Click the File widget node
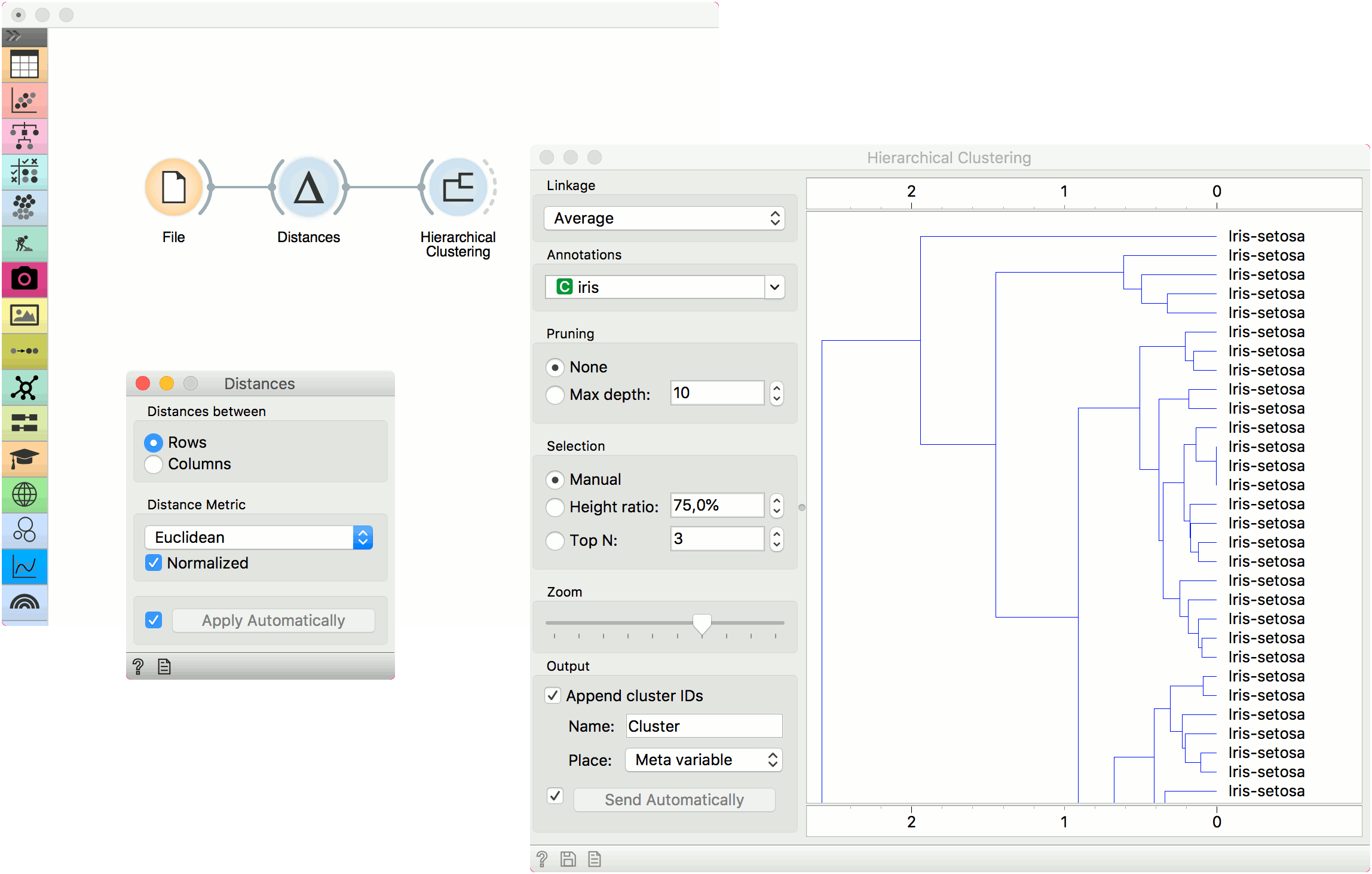 [x=174, y=188]
